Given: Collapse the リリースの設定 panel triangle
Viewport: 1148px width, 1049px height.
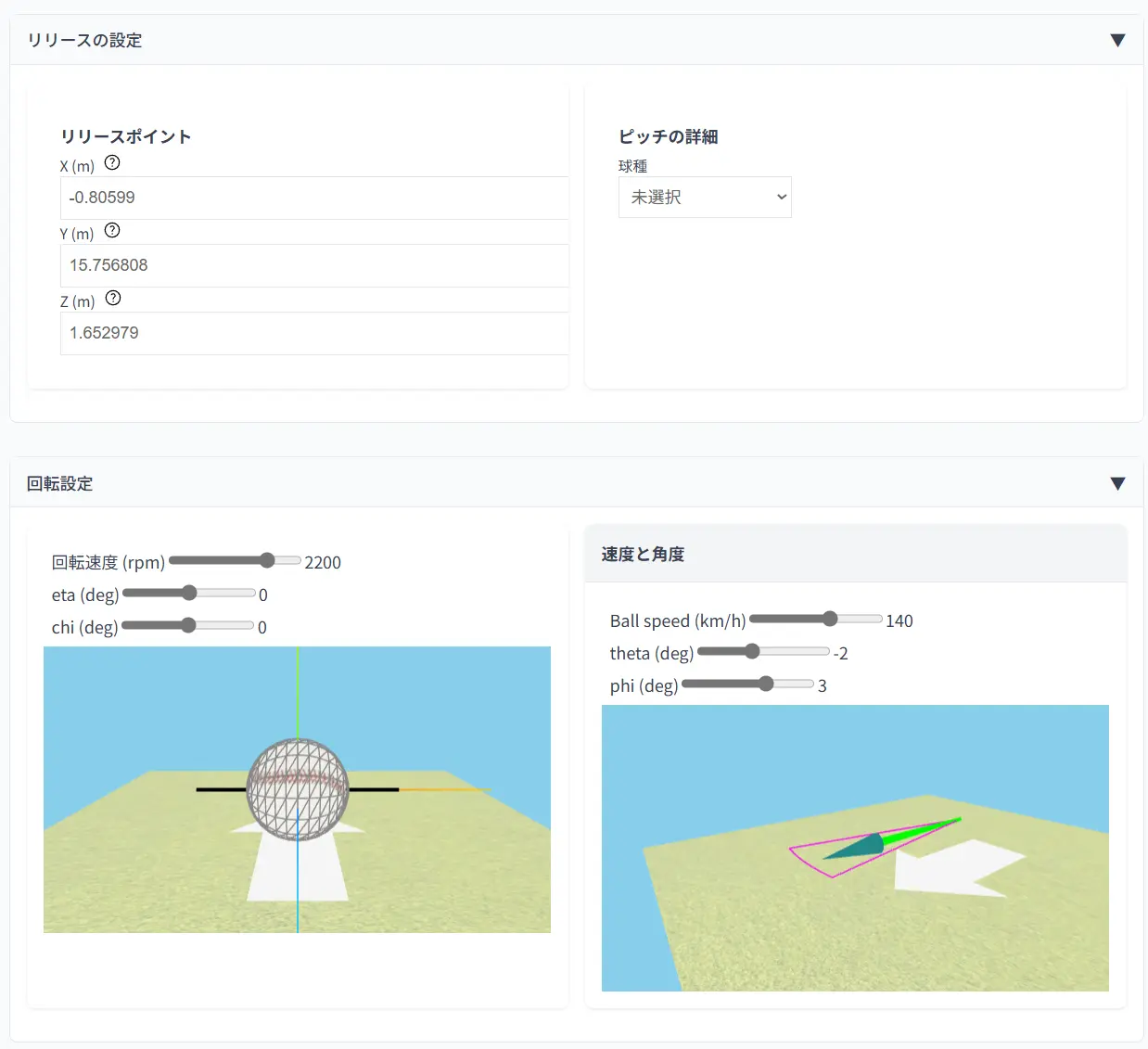Looking at the screenshot, I should click(1117, 40).
